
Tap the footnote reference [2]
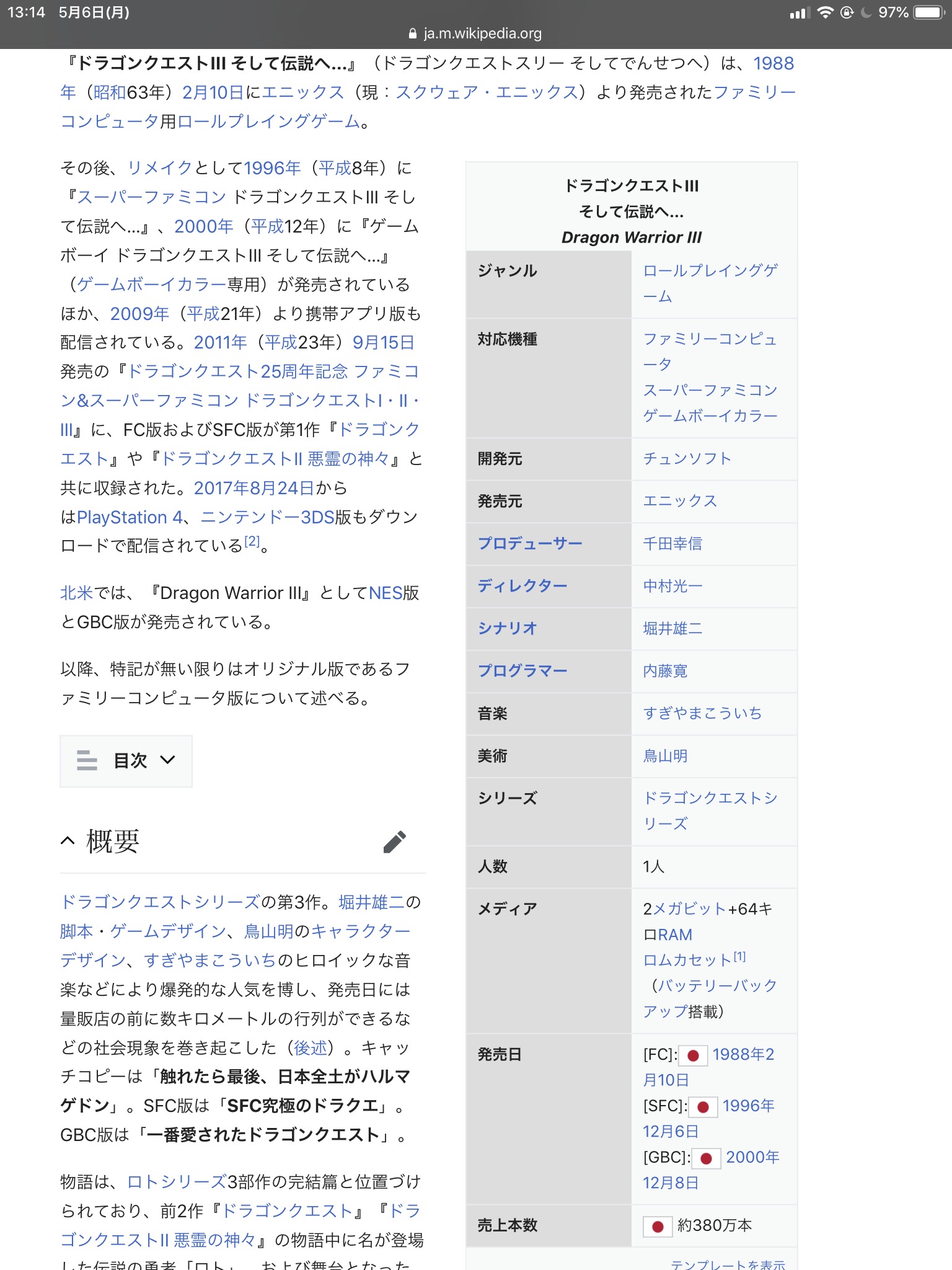tap(252, 541)
